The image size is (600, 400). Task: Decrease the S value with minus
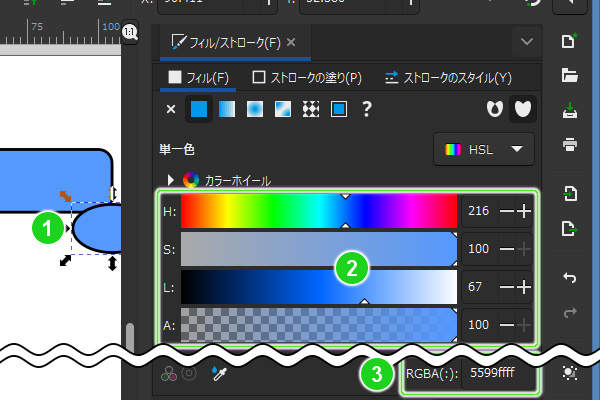click(x=507, y=249)
